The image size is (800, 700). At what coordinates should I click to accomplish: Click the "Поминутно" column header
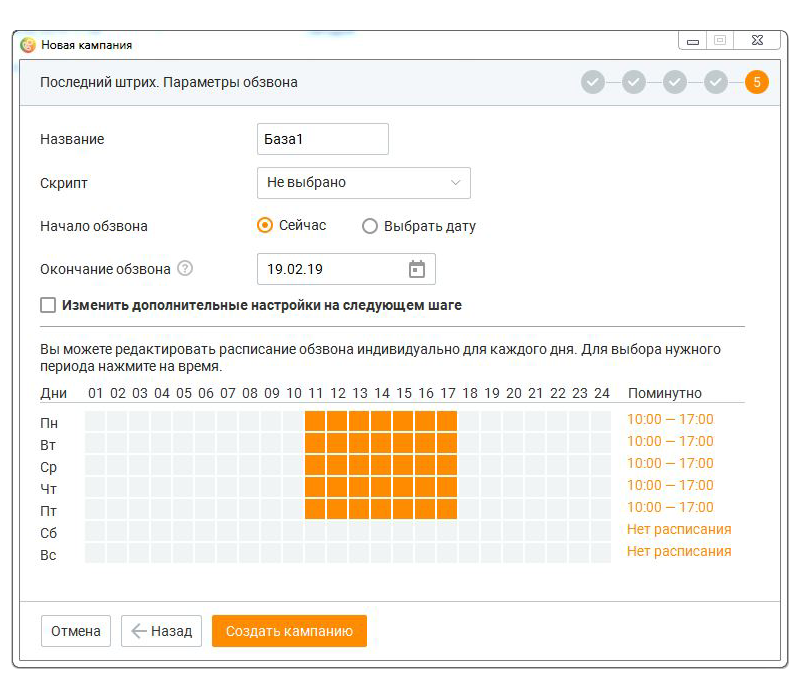click(x=664, y=393)
